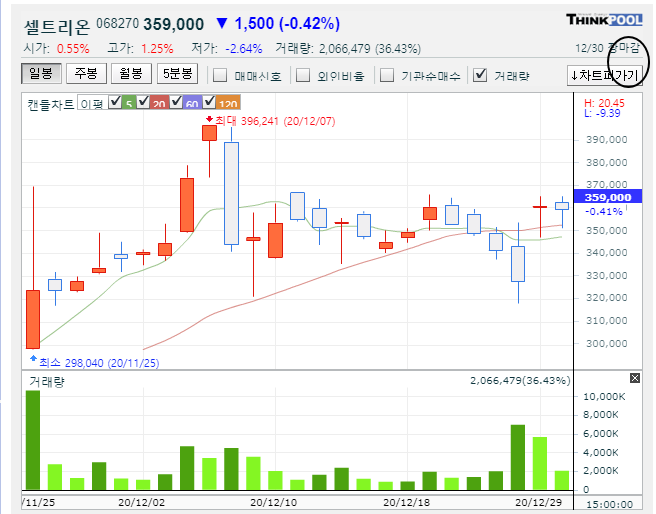656x514 pixels.
Task: Click the tallest volume bar for 11/25
Action: [x=33, y=440]
